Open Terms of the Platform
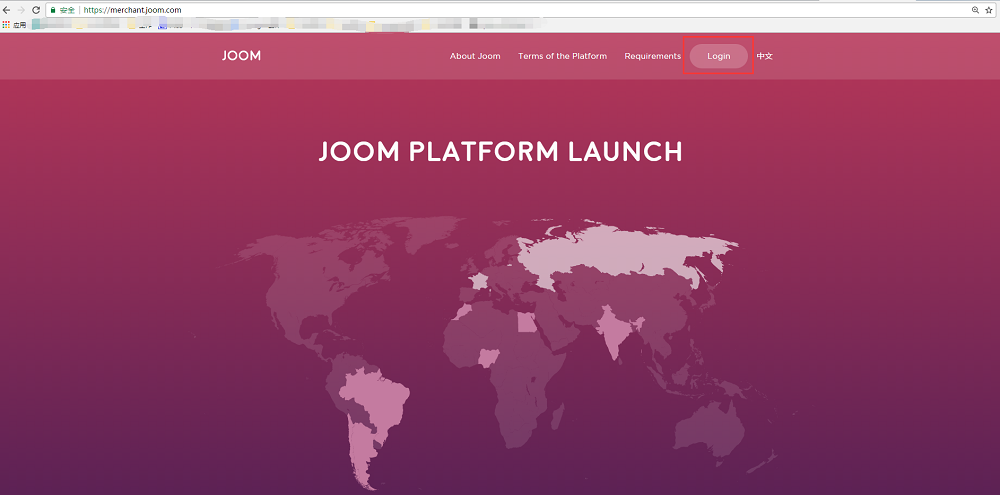The image size is (1000, 495). coord(562,56)
